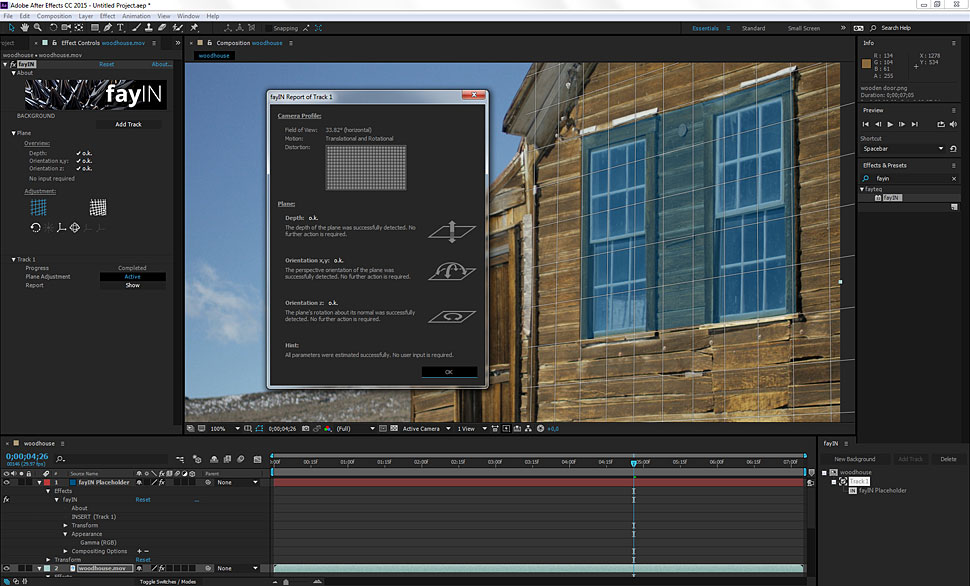The width and height of the screenshot is (970, 586).
Task: Click the Motion Blur enable icon in timeline
Action: tap(240, 459)
